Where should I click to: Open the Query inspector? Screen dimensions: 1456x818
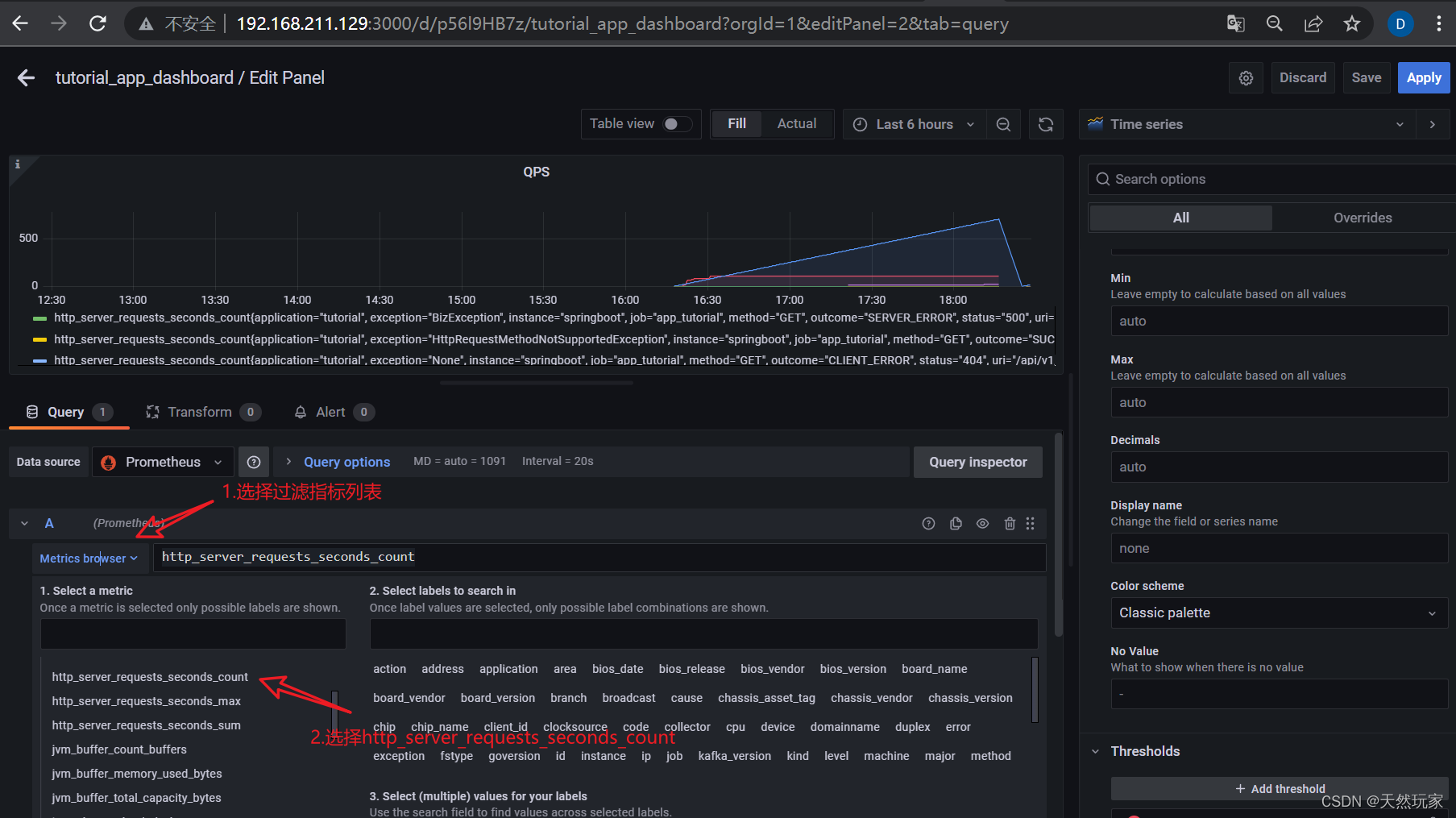click(x=977, y=462)
